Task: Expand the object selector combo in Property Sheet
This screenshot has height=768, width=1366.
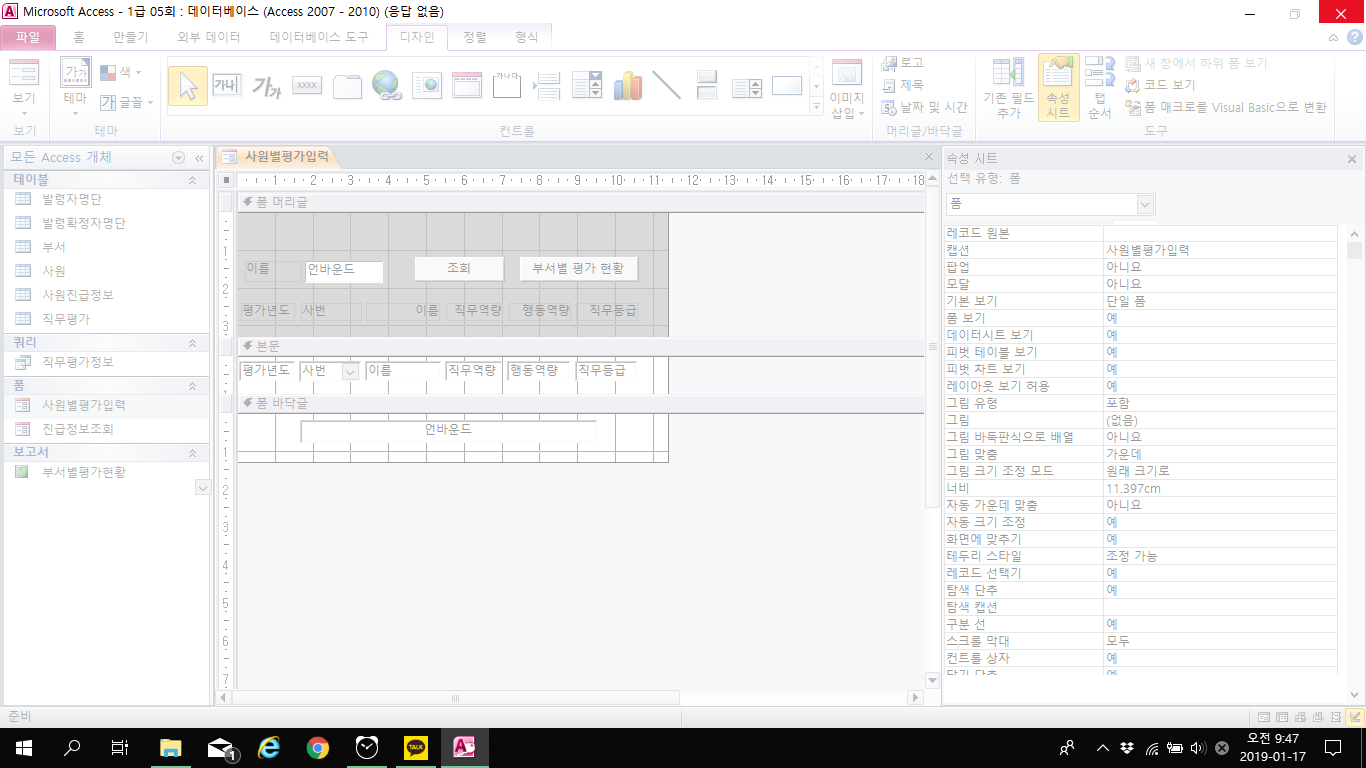Action: click(x=1145, y=204)
